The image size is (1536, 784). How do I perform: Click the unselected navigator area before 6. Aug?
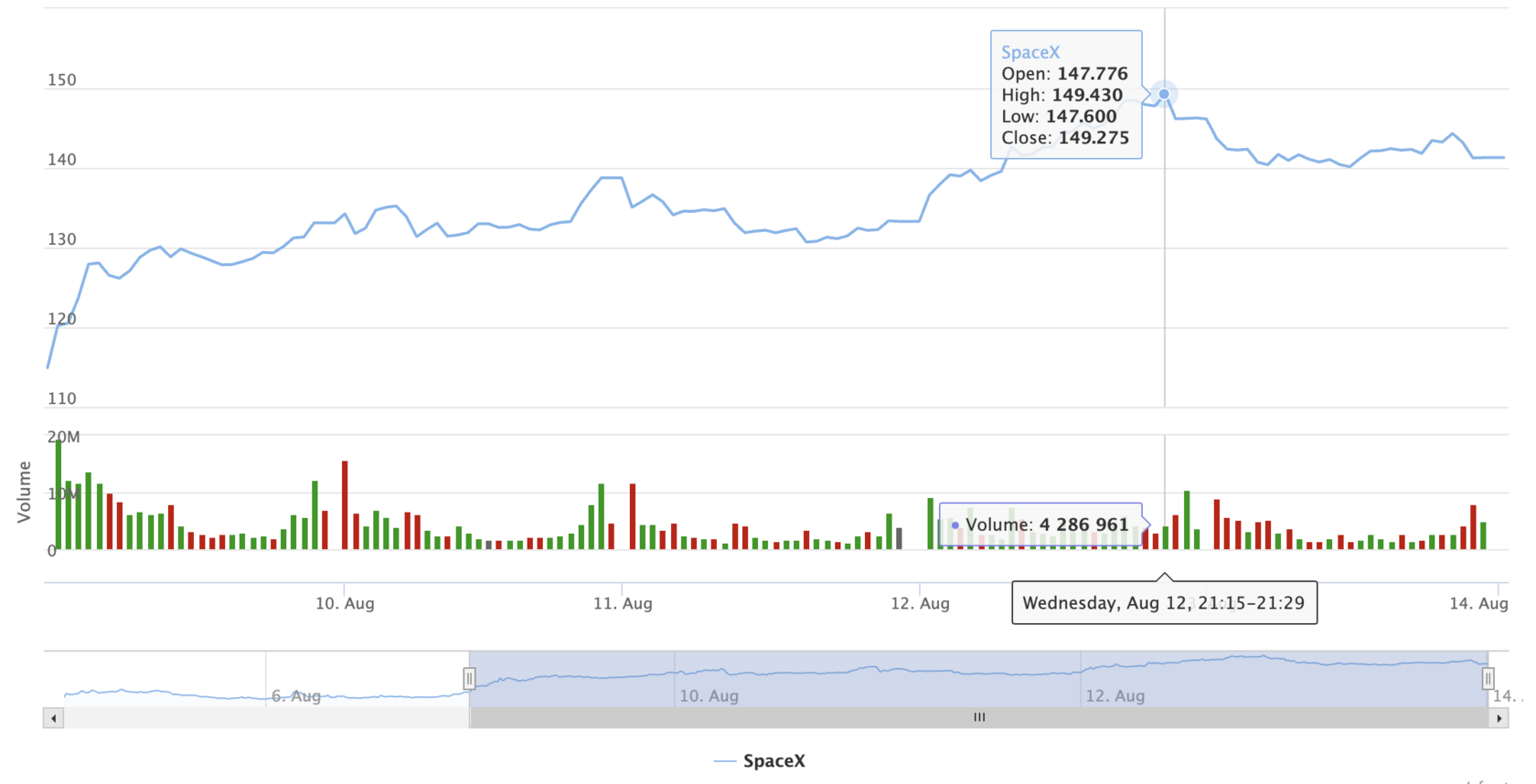155,679
